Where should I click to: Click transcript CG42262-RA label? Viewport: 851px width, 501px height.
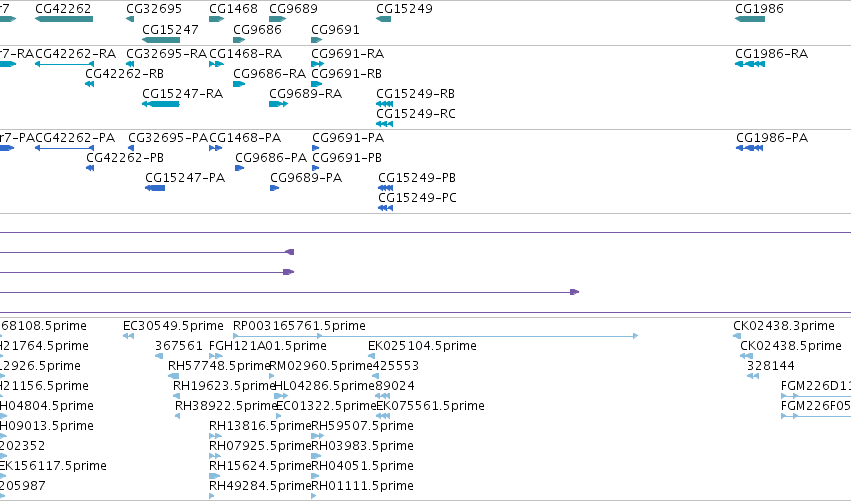tap(75, 54)
